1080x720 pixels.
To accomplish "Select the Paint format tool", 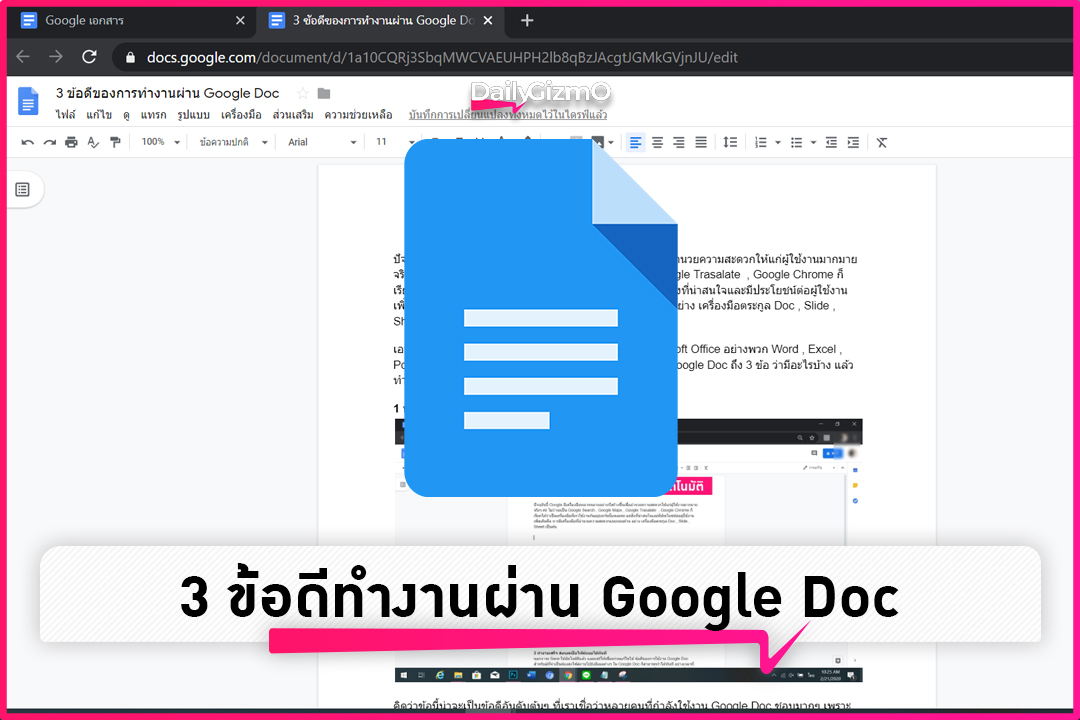I will 115,142.
